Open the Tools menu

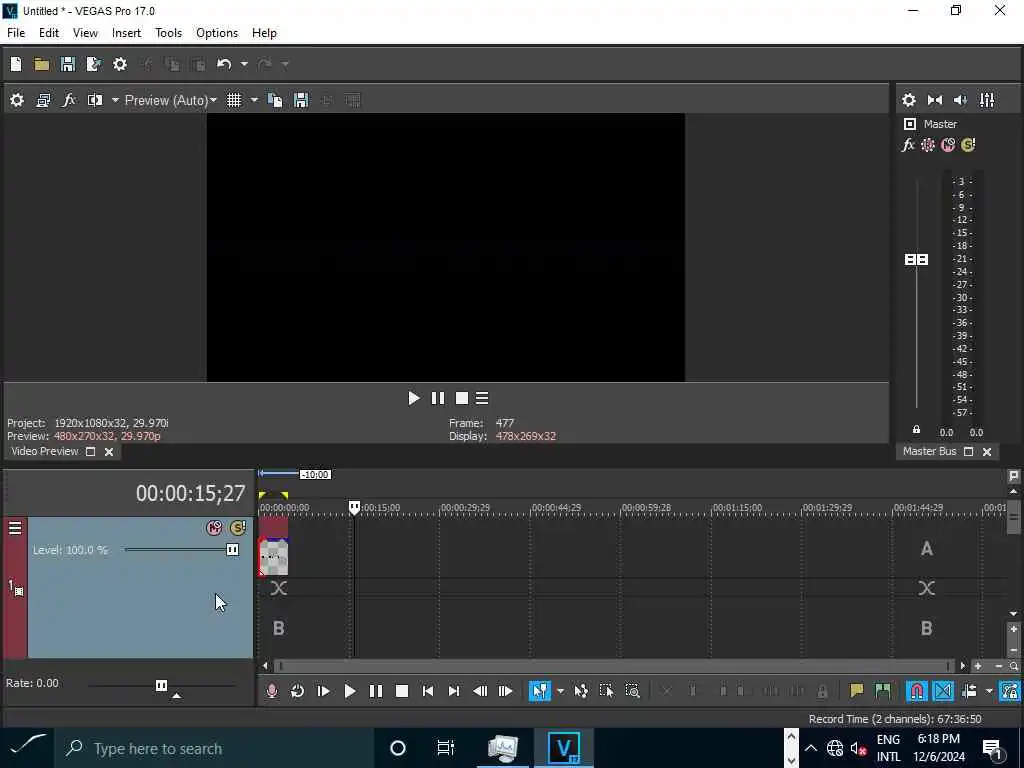(x=168, y=33)
